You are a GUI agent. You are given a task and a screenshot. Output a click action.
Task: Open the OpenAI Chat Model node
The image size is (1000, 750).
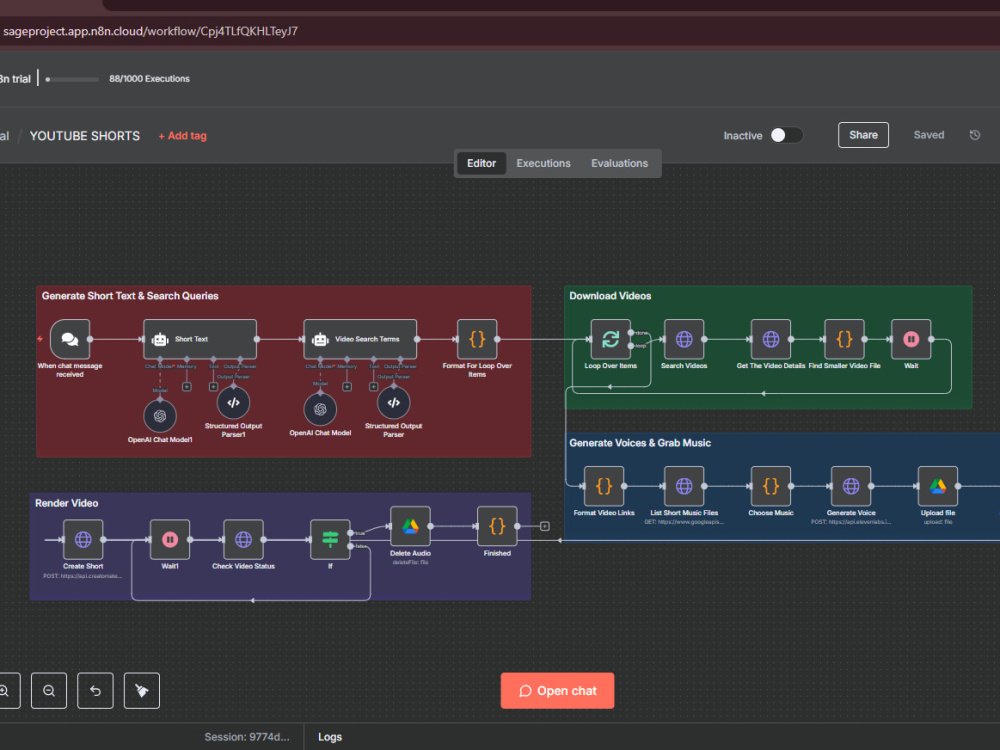320,409
